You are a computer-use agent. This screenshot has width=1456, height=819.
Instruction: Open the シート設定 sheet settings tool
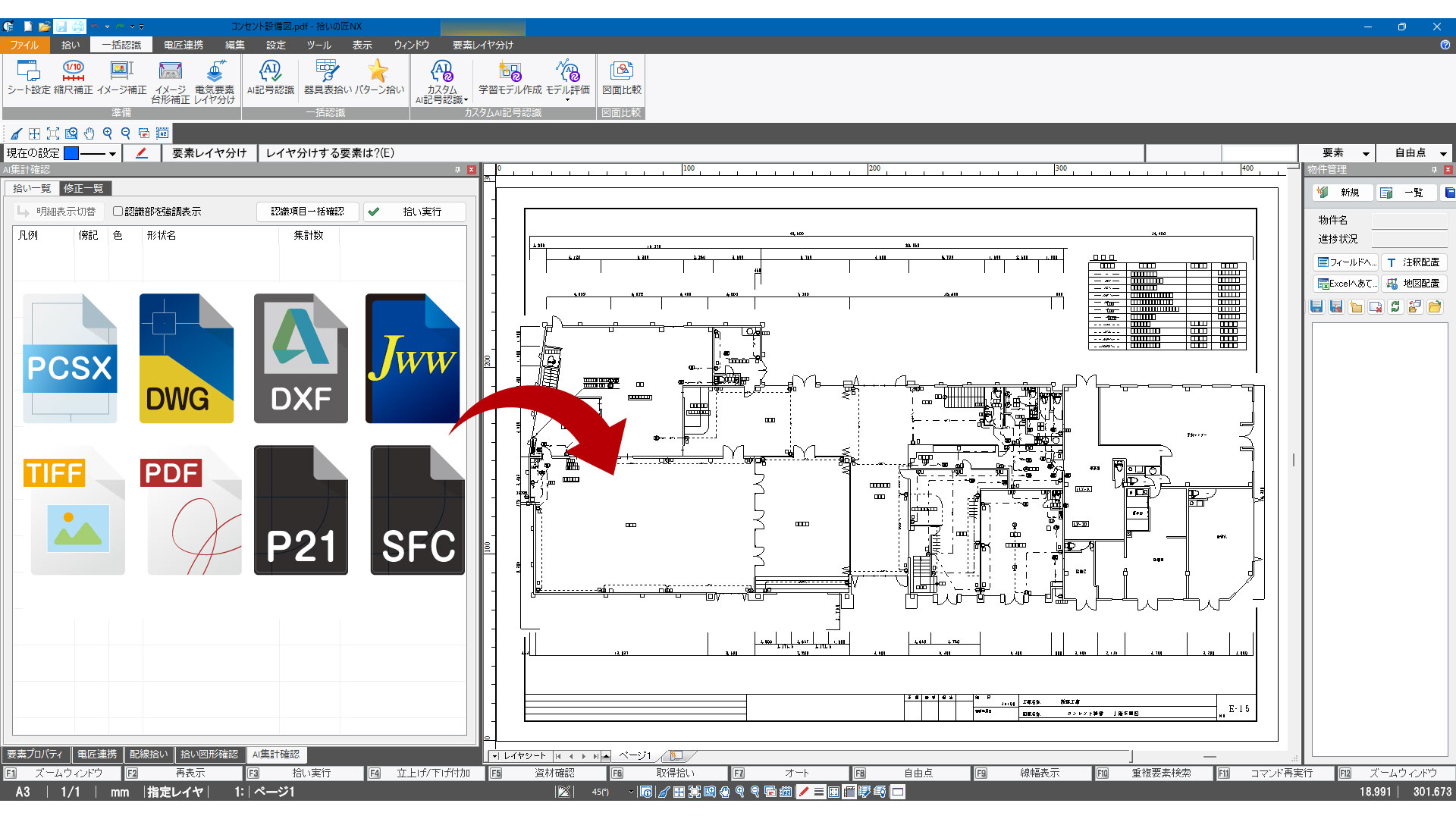(29, 77)
